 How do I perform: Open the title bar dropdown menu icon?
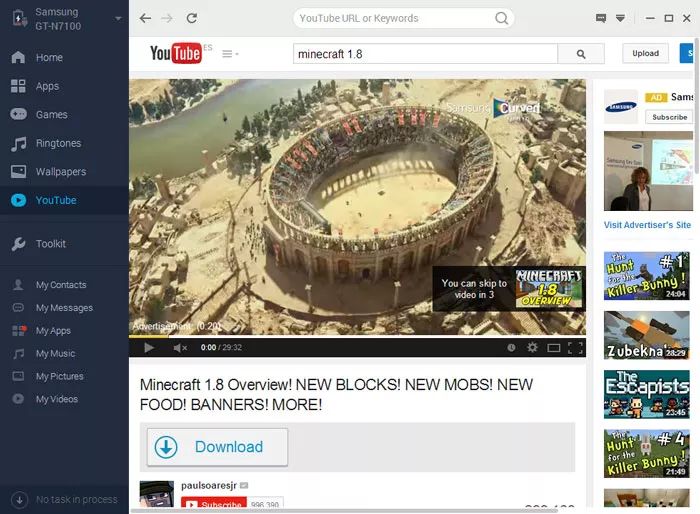tap(620, 18)
